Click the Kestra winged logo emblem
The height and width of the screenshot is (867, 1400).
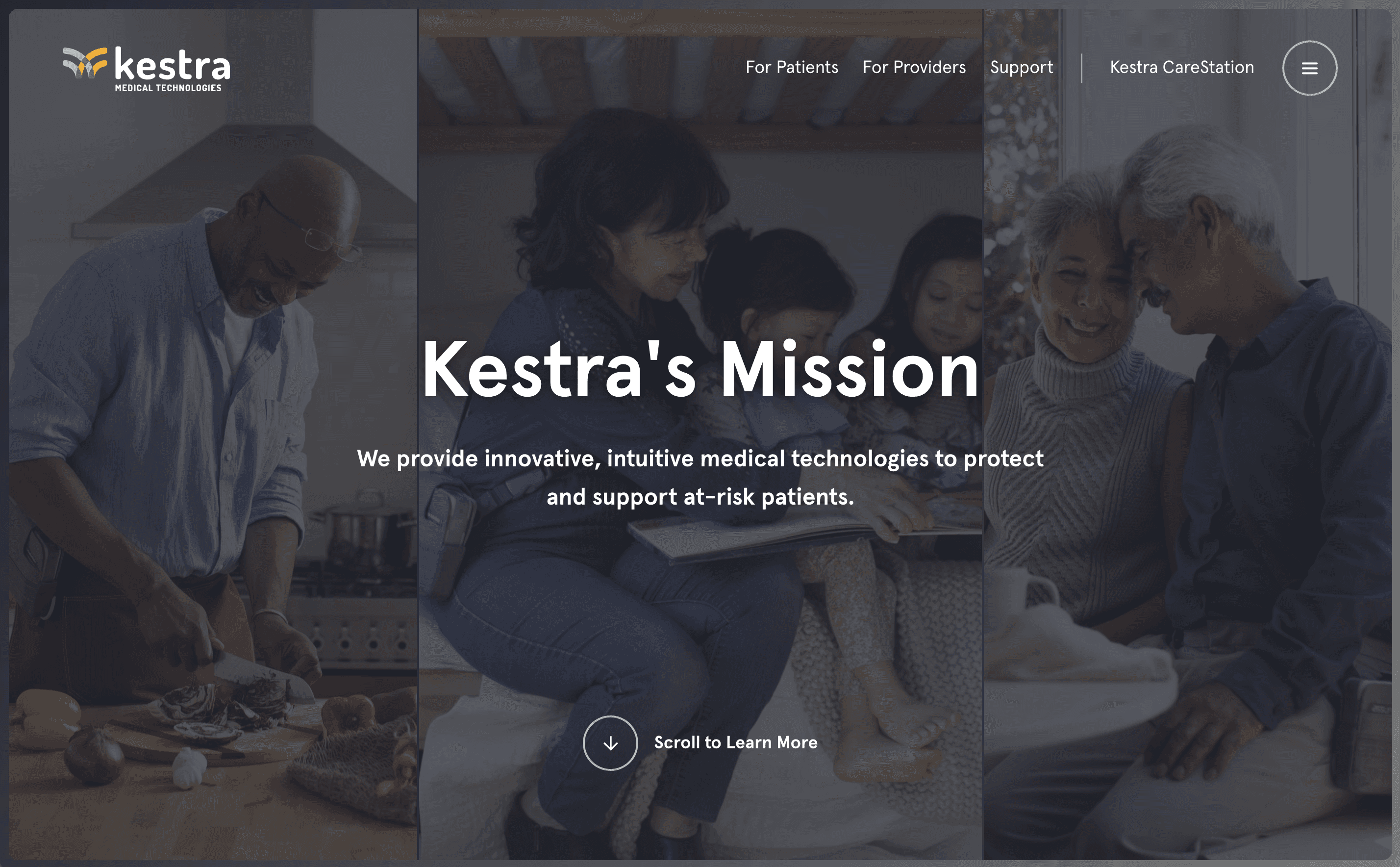(85, 62)
